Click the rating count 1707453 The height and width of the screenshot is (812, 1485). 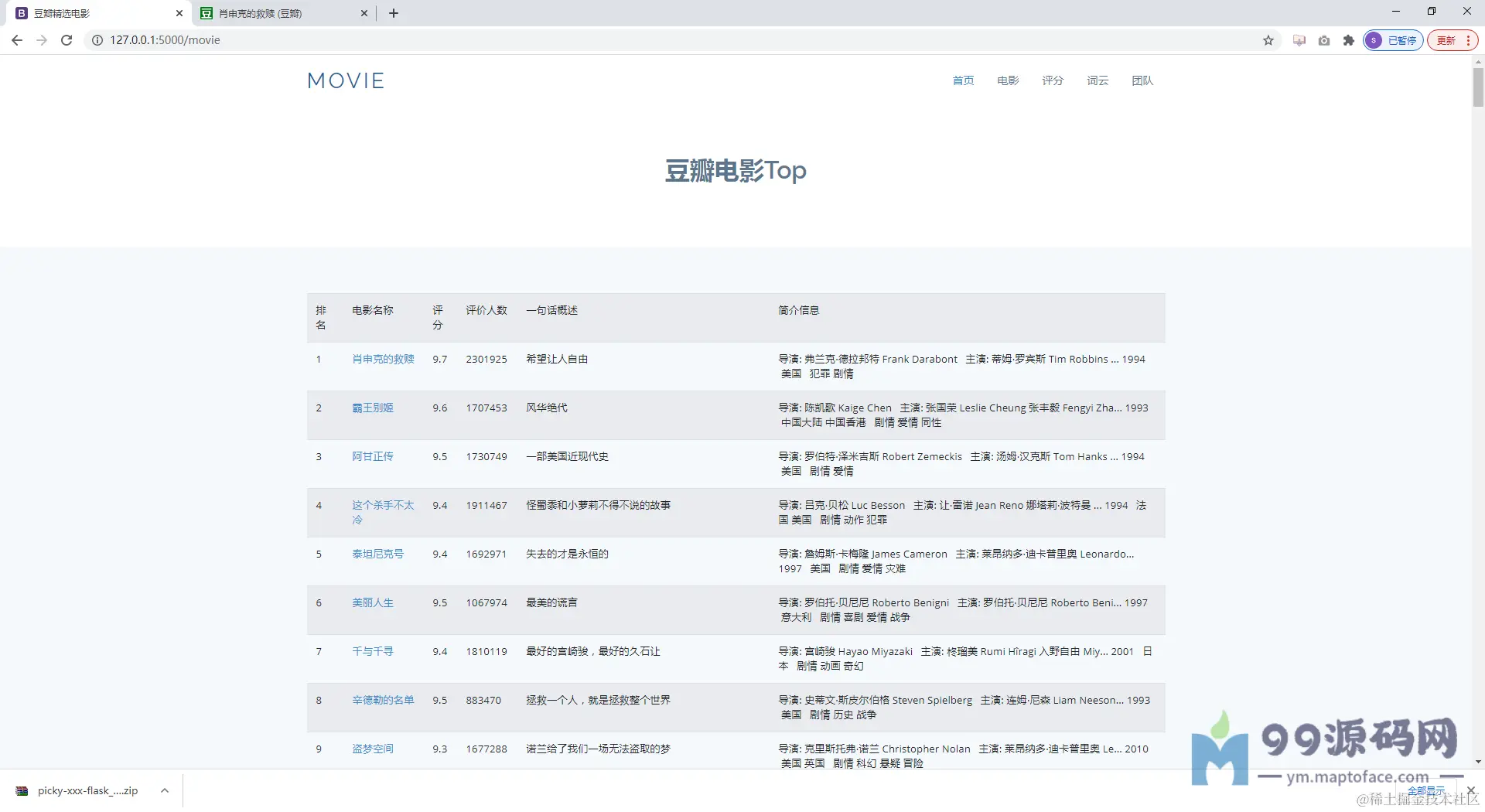(486, 408)
